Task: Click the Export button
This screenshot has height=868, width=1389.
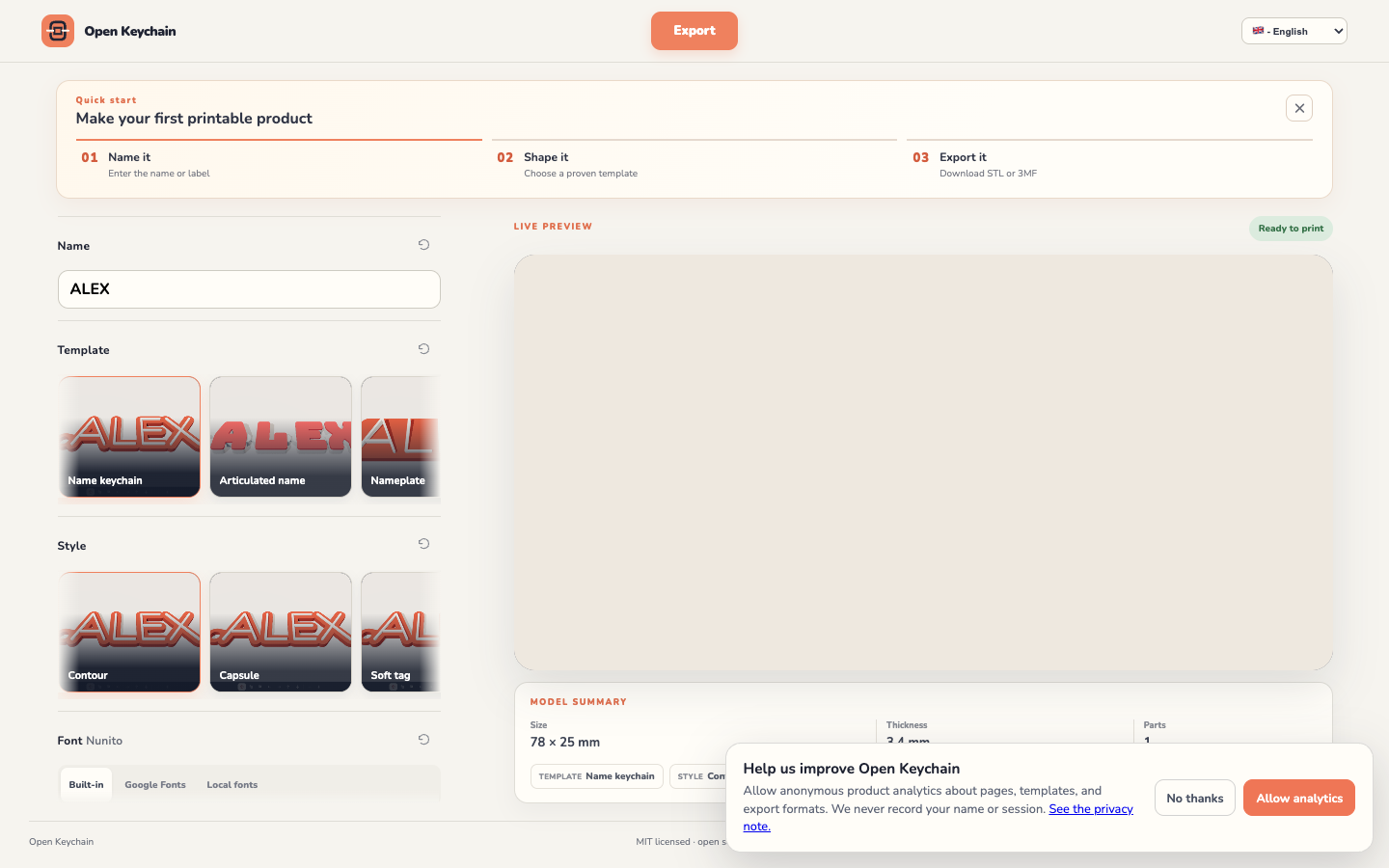Action: pyautogui.click(x=694, y=31)
